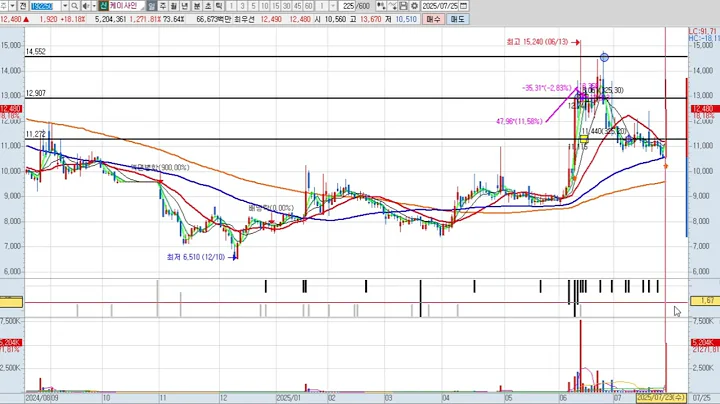
Task: Click the stock name 케이사인 field
Action: (x=126, y=6)
